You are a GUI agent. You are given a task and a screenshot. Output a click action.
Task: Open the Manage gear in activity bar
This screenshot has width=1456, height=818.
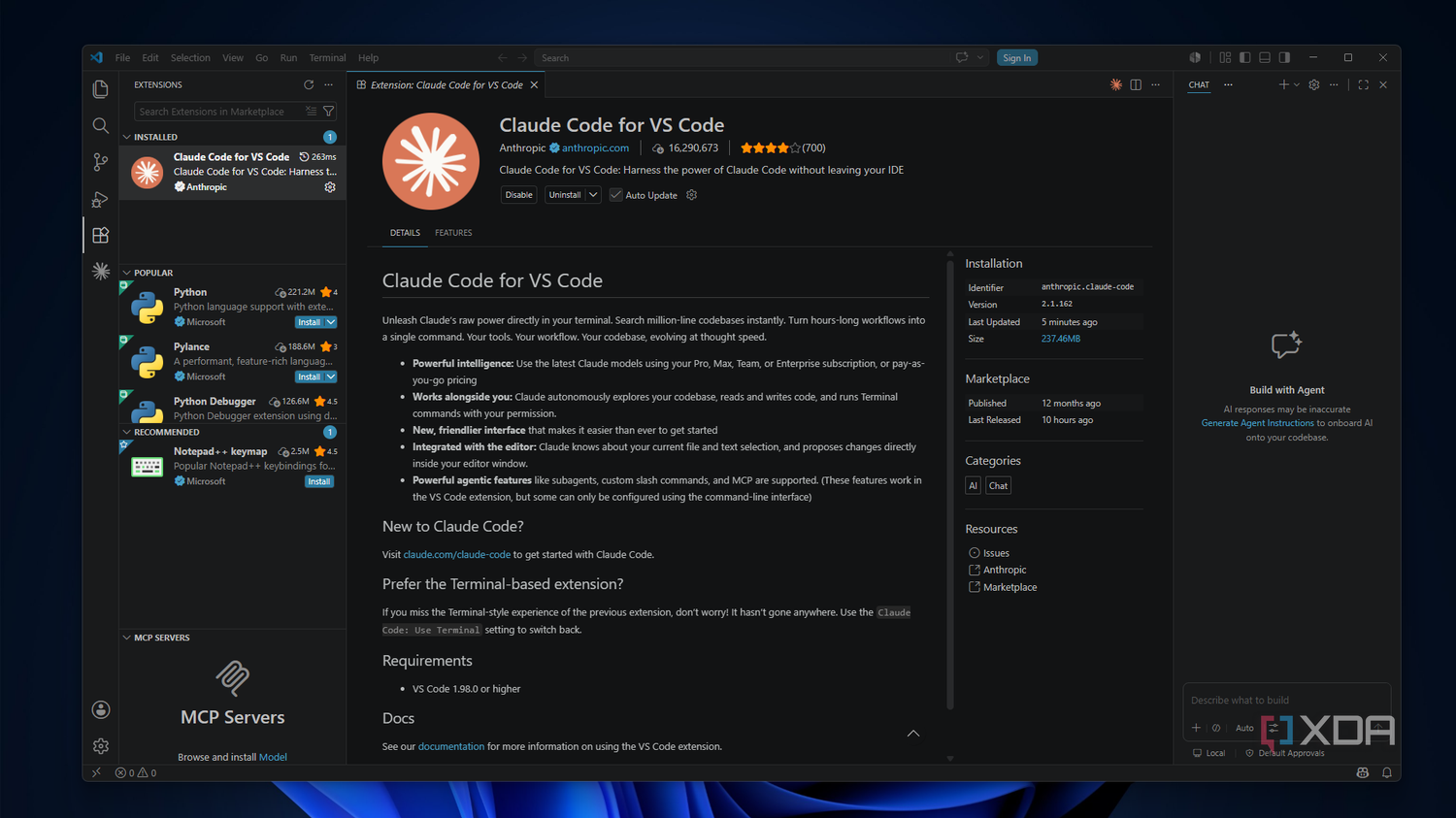pyautogui.click(x=100, y=746)
